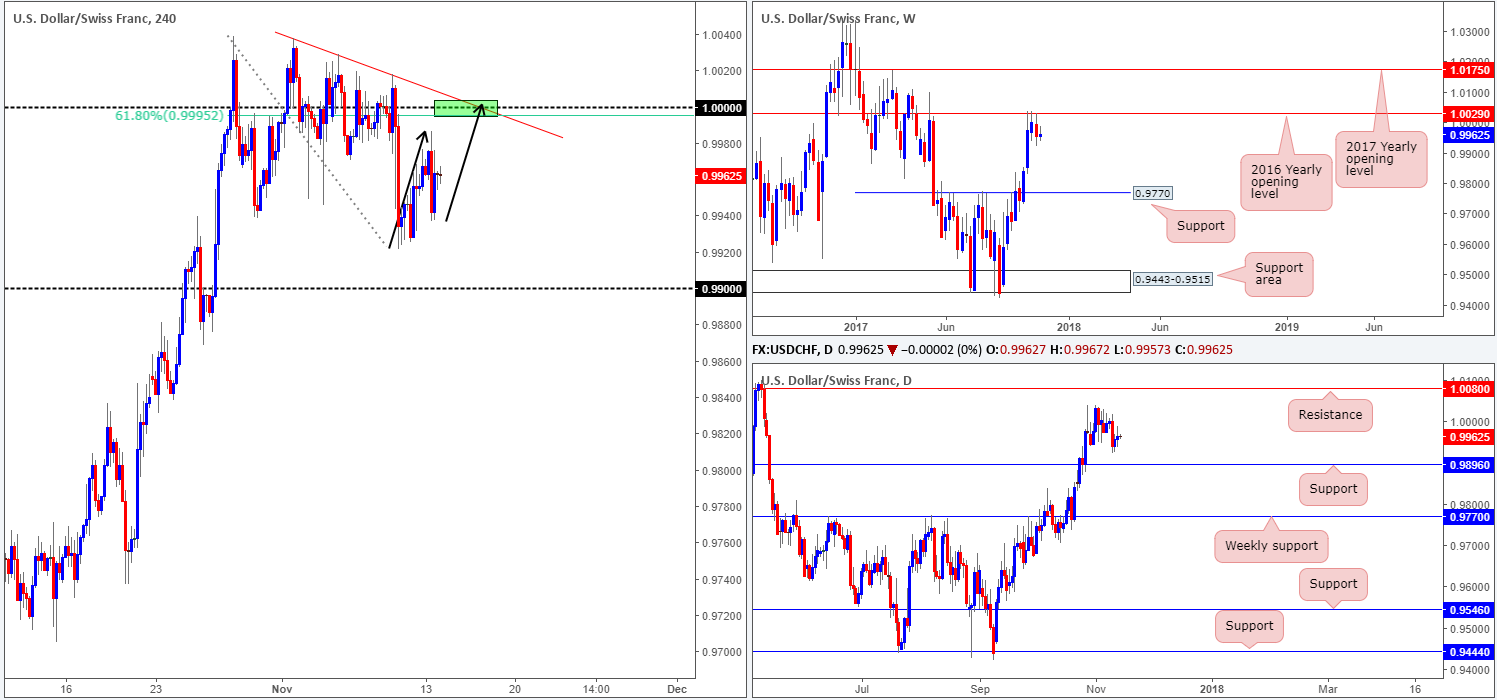Image resolution: width=1497 pixels, height=700 pixels.
Task: Click the 'Dec' date on the 240 chart time axis
Action: (x=676, y=689)
